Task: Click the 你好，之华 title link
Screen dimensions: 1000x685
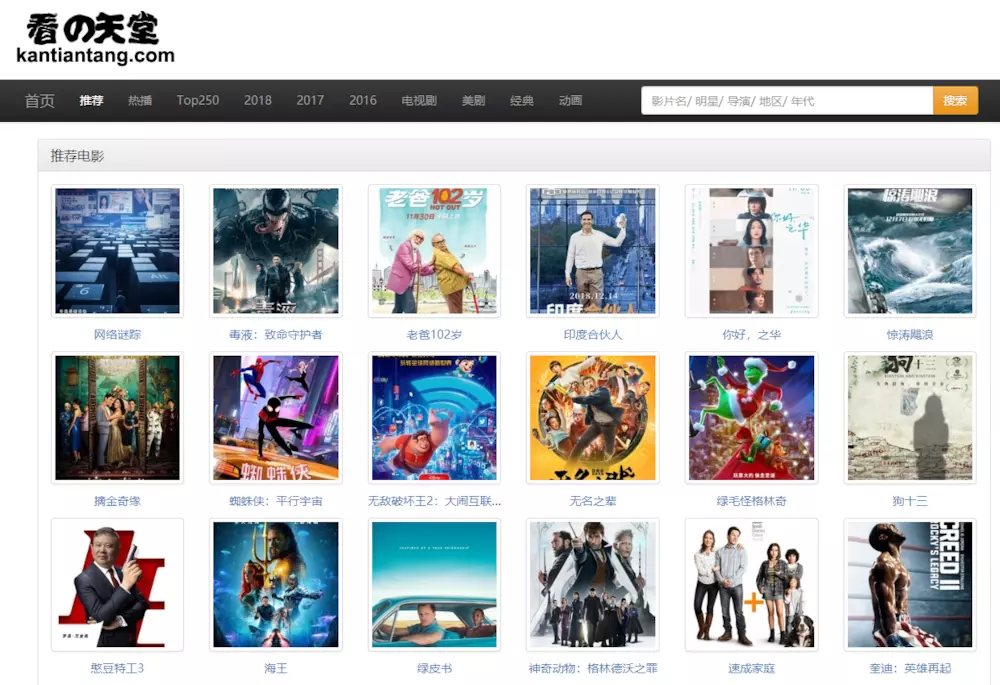Action: click(751, 334)
